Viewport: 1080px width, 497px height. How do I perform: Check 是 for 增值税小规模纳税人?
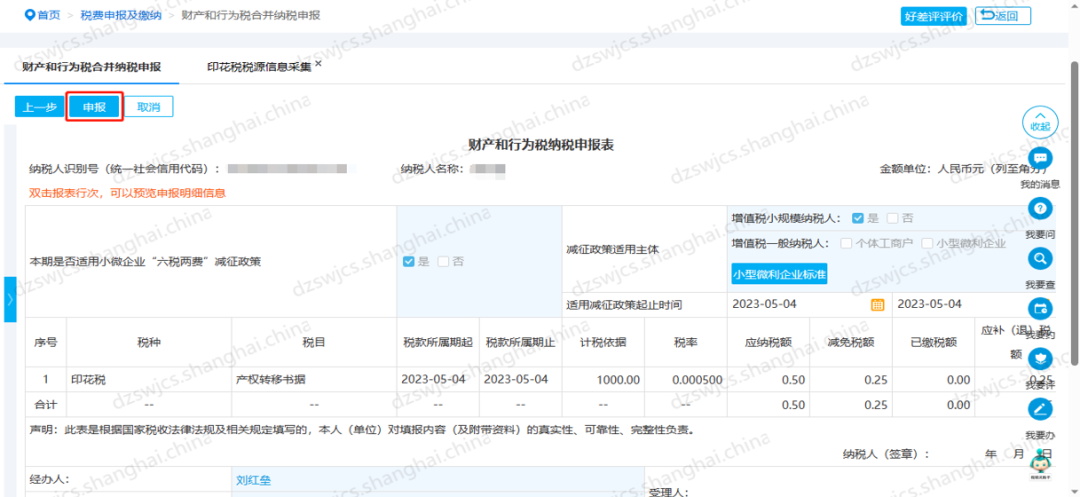(858, 218)
